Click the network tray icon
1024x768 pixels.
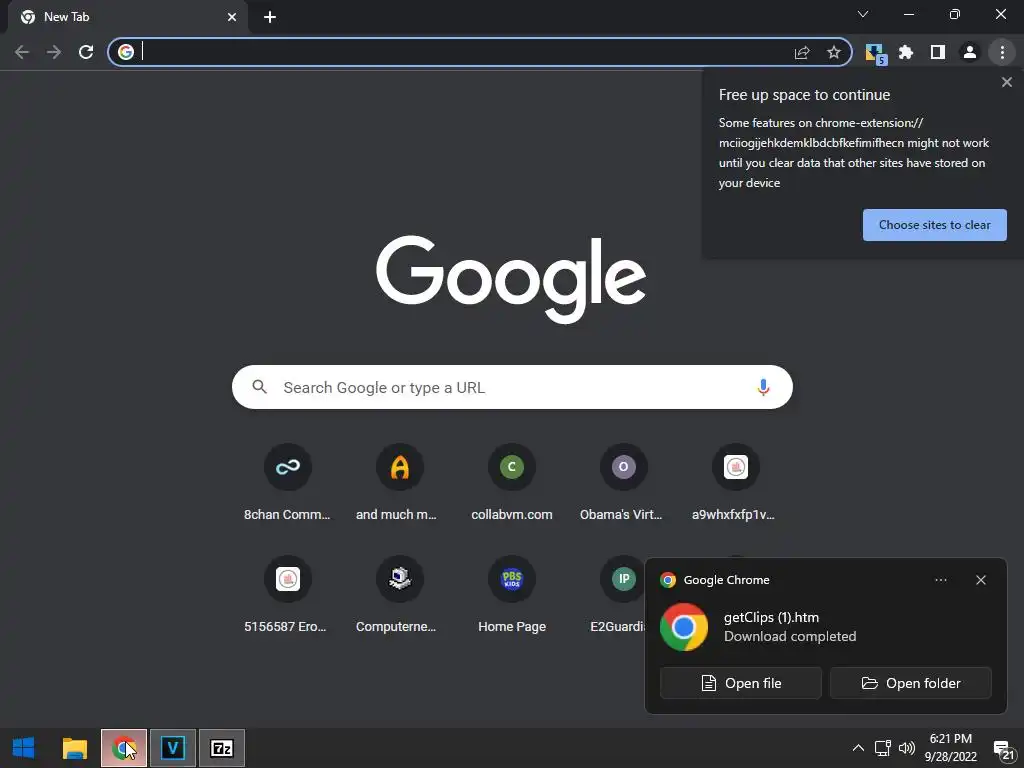point(883,748)
